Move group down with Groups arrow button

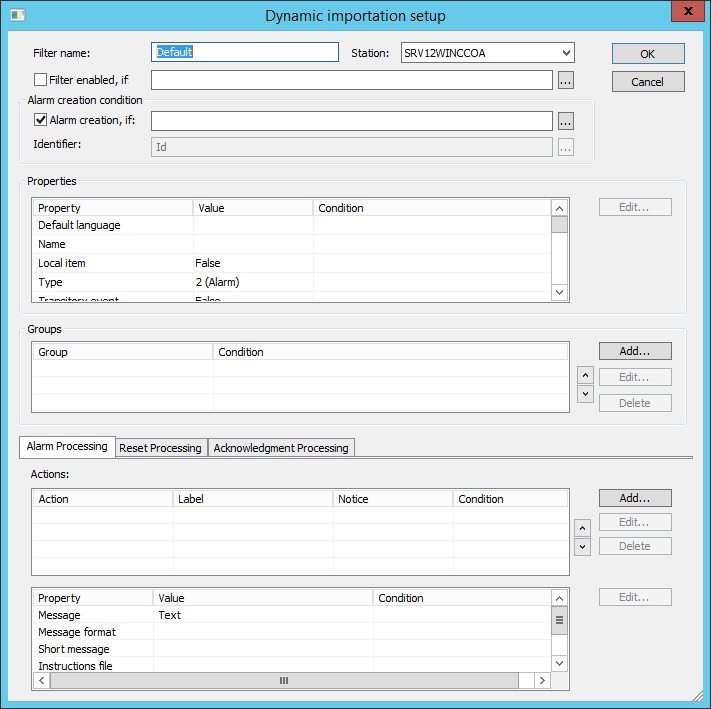click(x=585, y=394)
